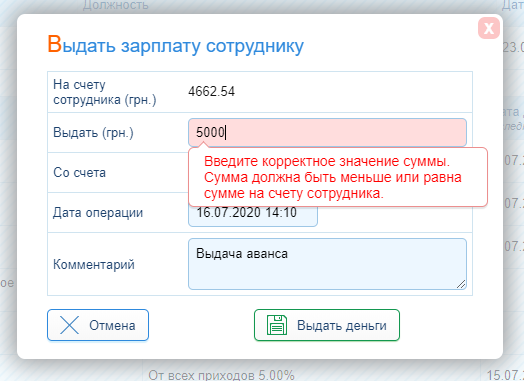Click the Комментарий label
The image size is (524, 381).
94,264
